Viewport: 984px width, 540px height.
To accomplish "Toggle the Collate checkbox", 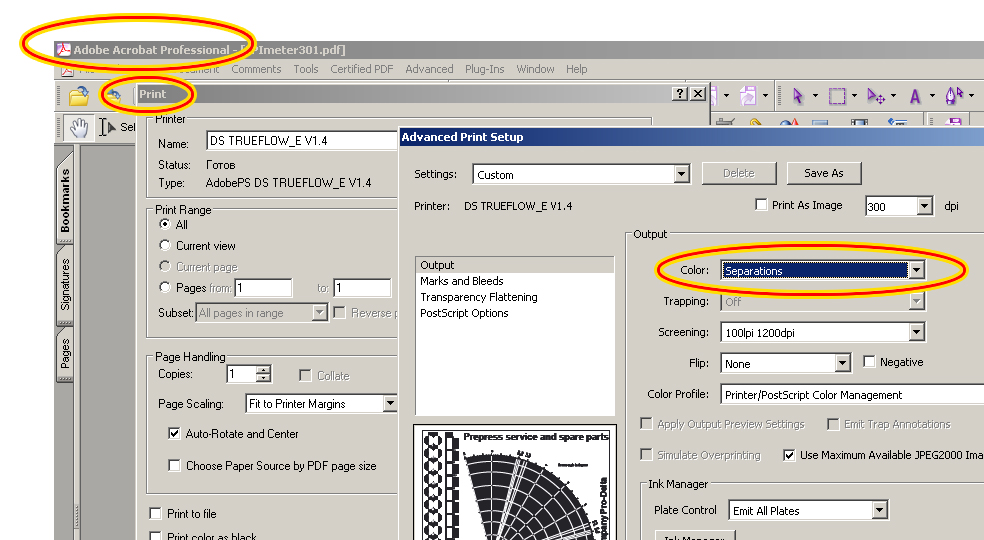I will click(x=305, y=375).
